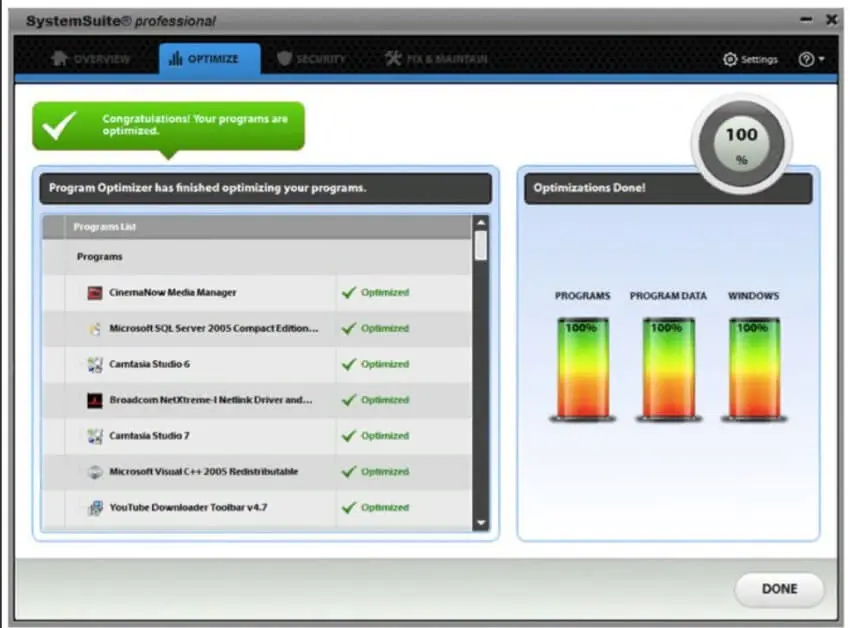Minimize the SystemSuite window
Viewport: 850px width, 628px height.
[806, 20]
